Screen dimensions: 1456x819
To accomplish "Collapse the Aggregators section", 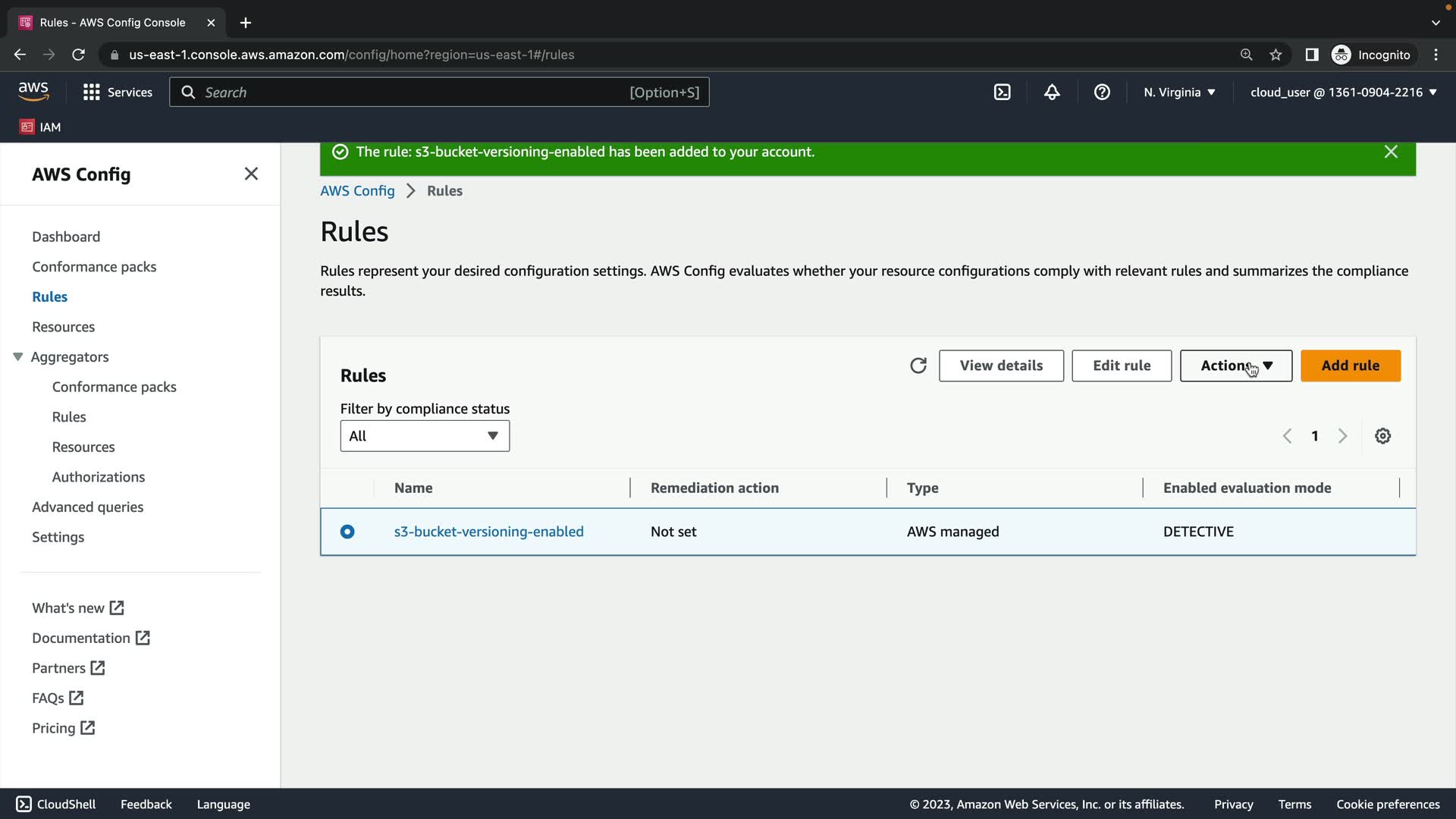I will click(x=18, y=356).
